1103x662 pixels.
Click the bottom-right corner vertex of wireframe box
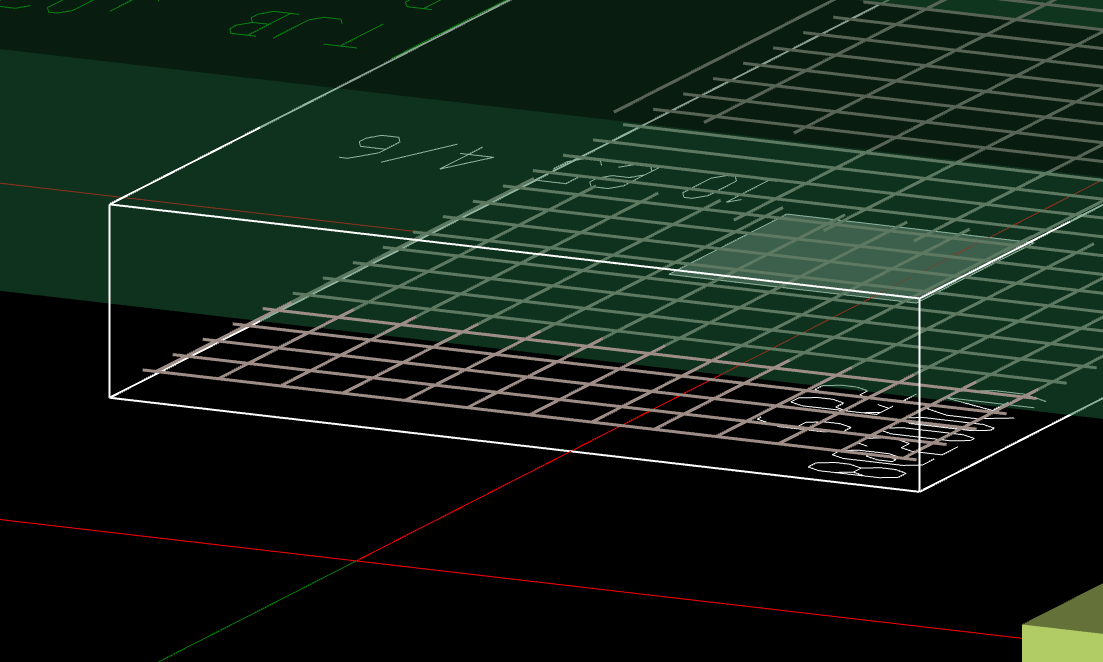(x=919, y=491)
